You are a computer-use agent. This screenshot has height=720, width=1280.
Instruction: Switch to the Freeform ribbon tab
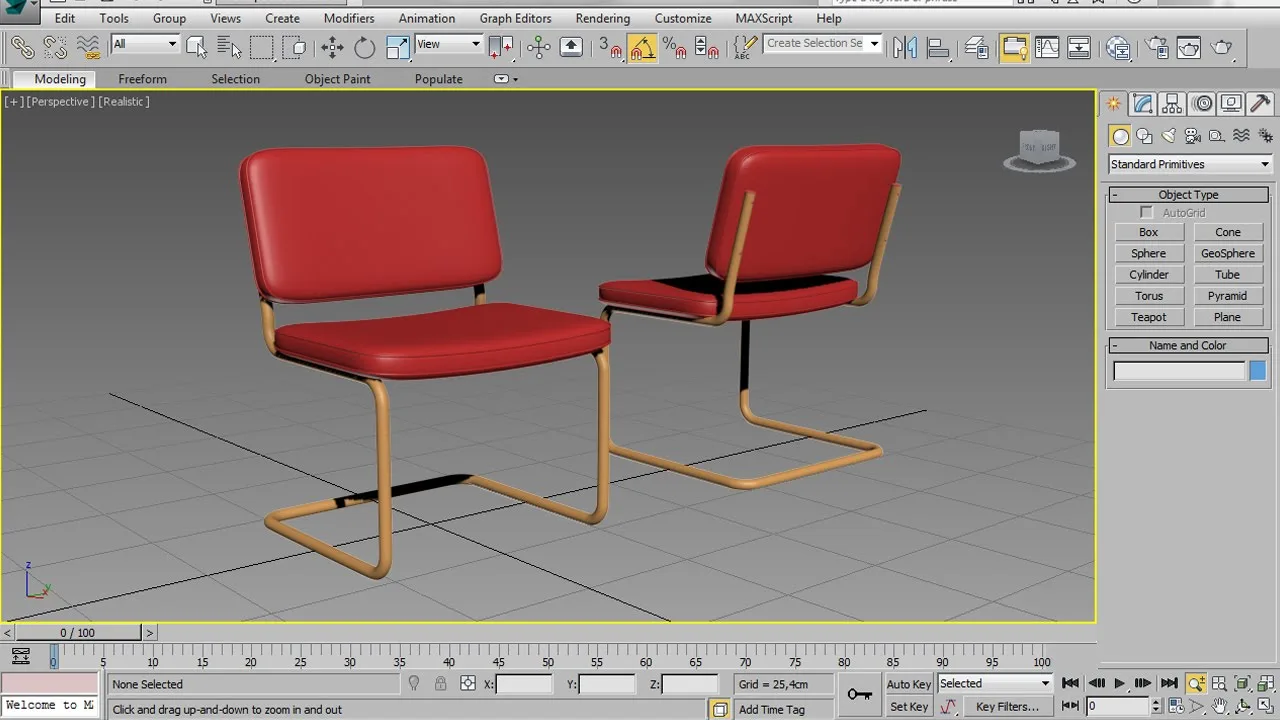pos(143,79)
